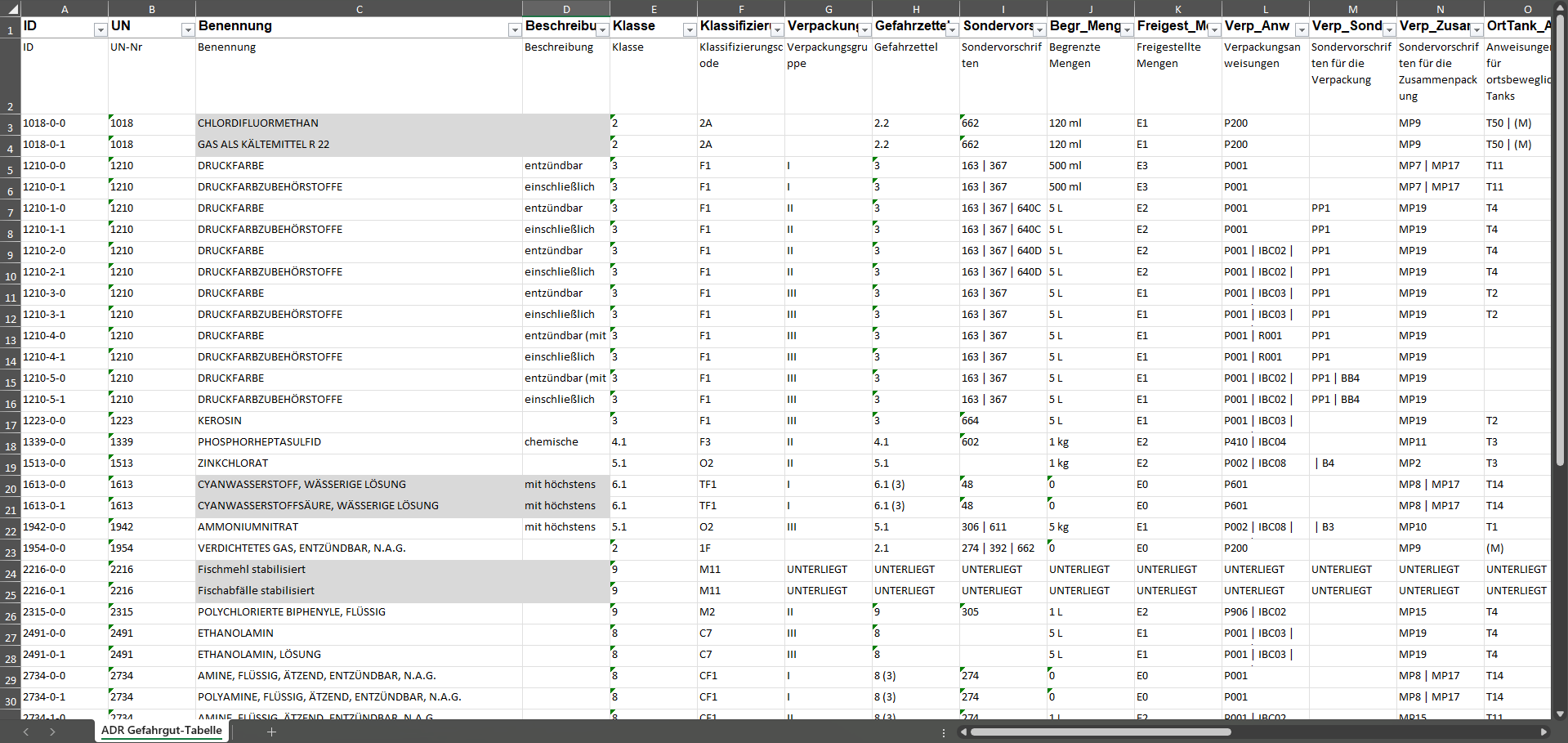Click the horizontal scrollbar right arrow
The image size is (1568, 743).
[1543, 732]
